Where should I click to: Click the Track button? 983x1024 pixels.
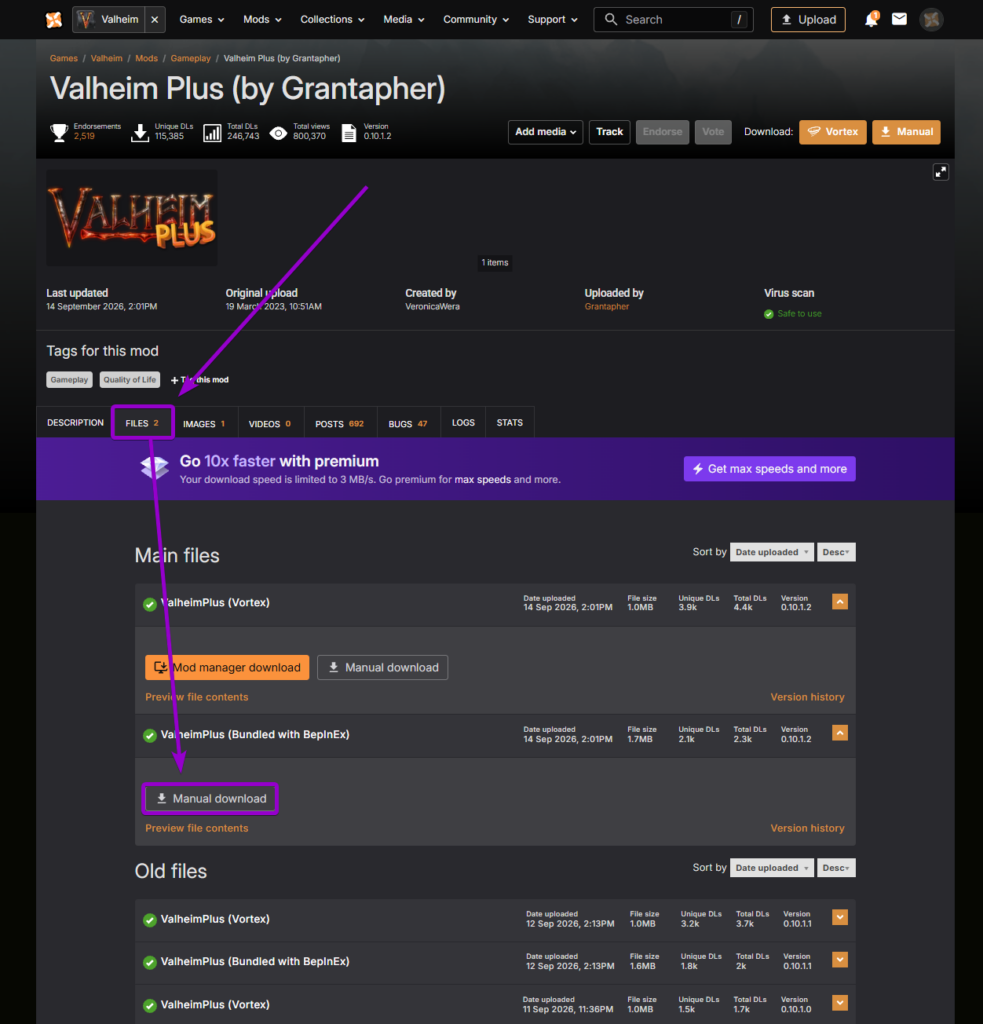click(609, 132)
